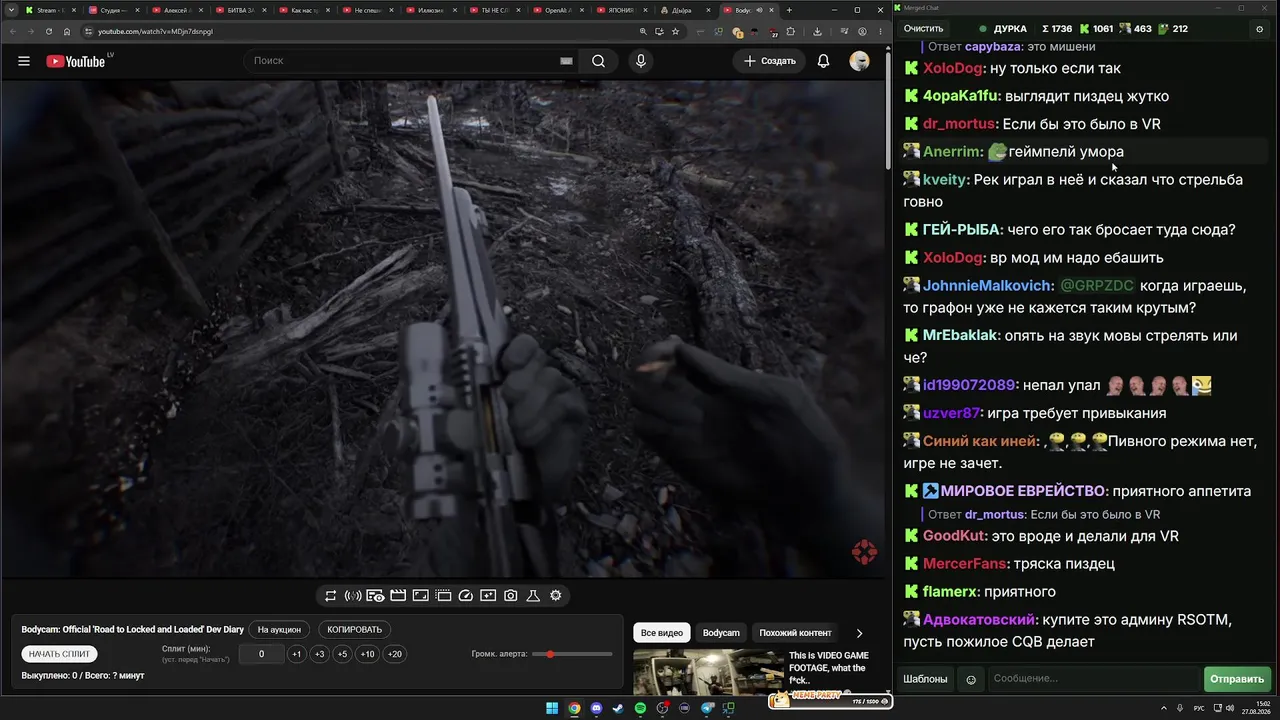Select the Bodycam filter chip
Screen dimensions: 1280x720
pyautogui.click(x=721, y=633)
